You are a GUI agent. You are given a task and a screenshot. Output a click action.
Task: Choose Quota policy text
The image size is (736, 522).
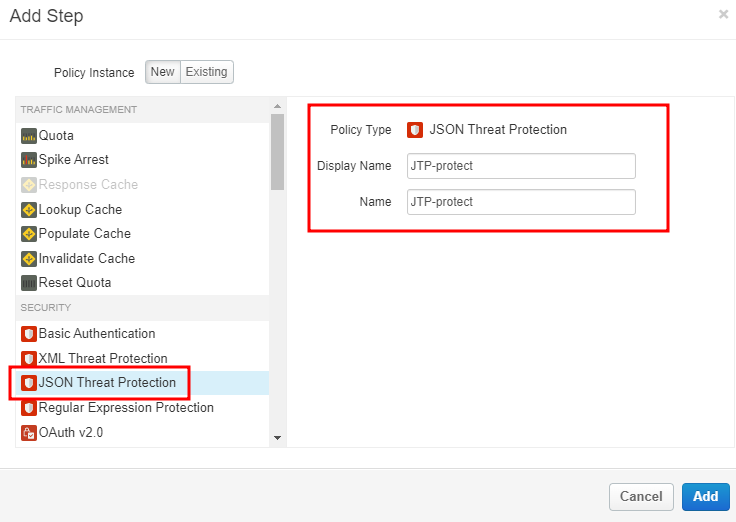(x=56, y=136)
